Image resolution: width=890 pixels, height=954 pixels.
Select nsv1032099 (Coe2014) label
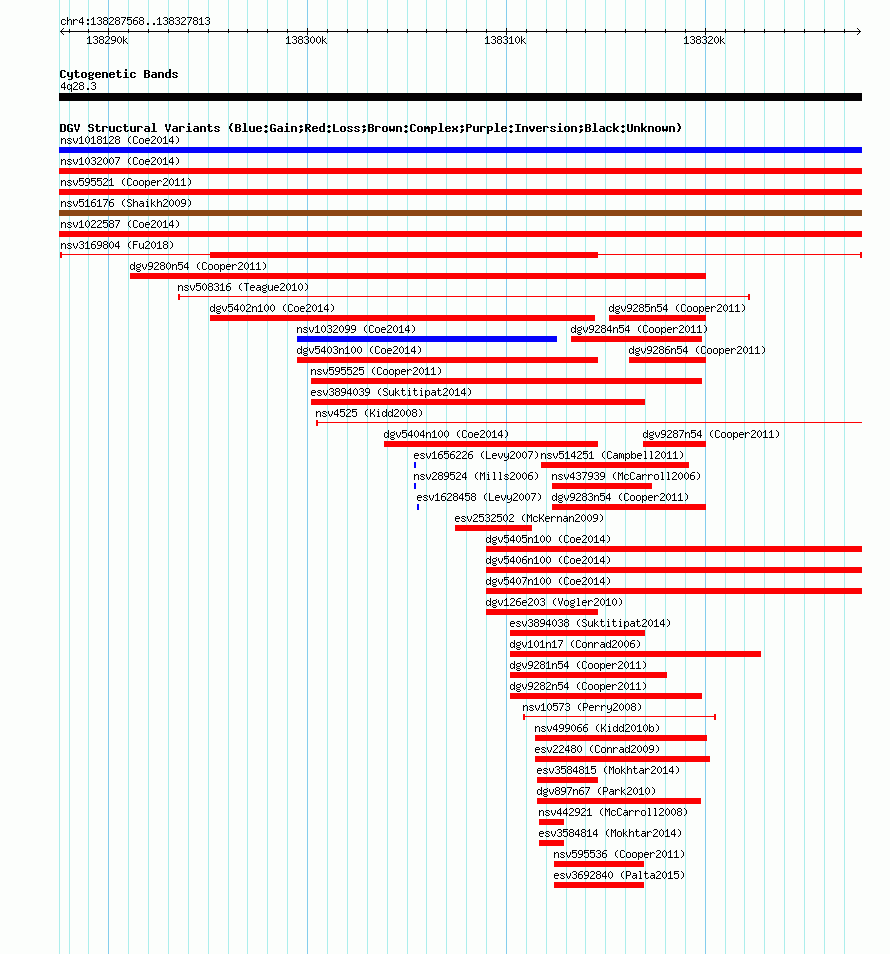[356, 329]
